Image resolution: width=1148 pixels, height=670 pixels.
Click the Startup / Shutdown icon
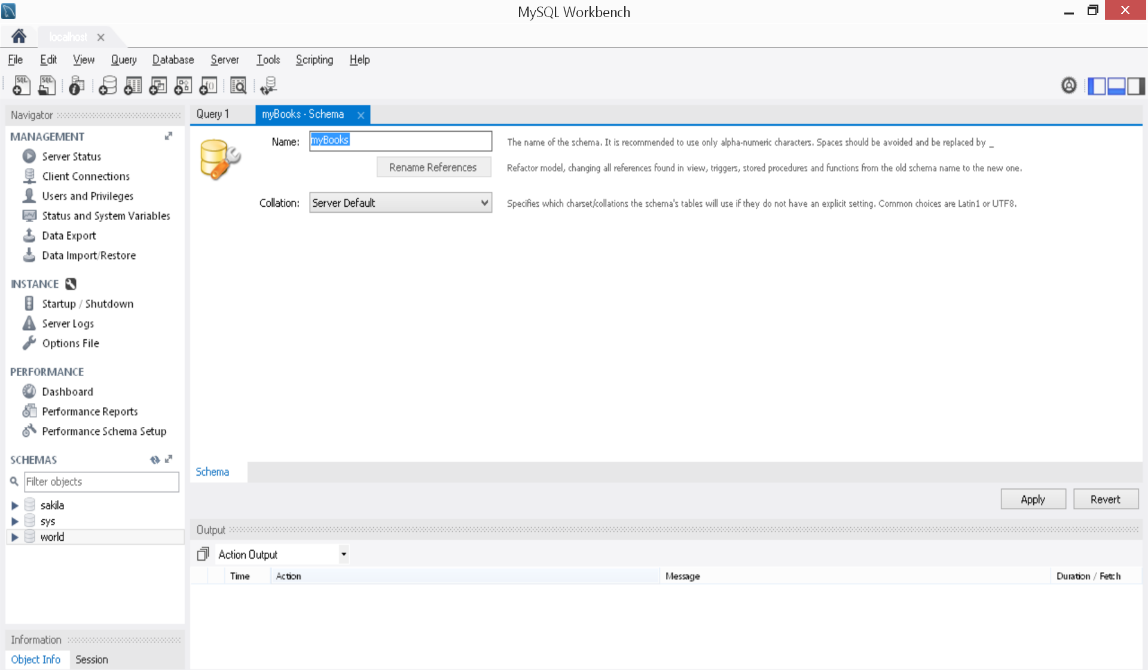pyautogui.click(x=29, y=303)
